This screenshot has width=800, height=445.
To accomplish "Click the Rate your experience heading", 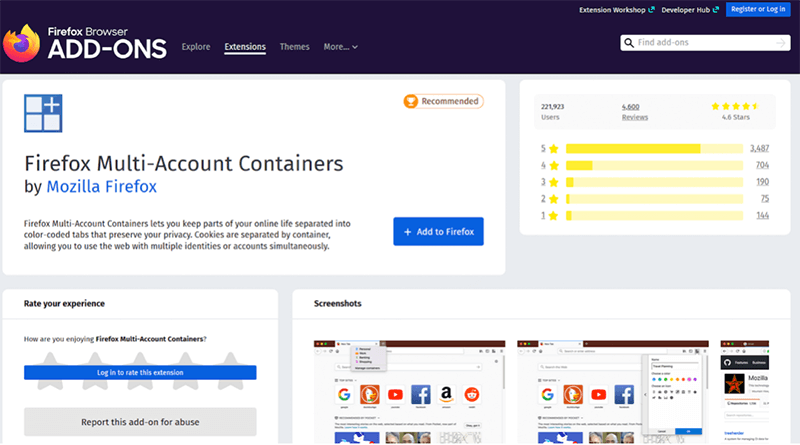I will click(x=64, y=304).
